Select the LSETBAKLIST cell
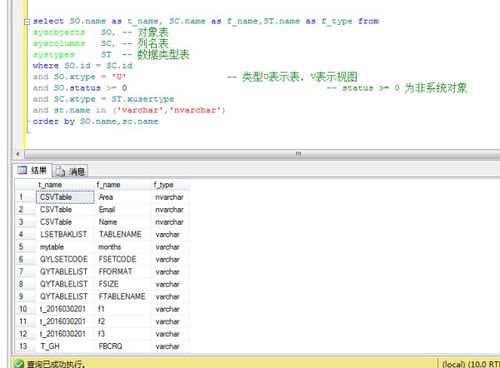Viewport: 500px width, 368px height. tap(65, 234)
